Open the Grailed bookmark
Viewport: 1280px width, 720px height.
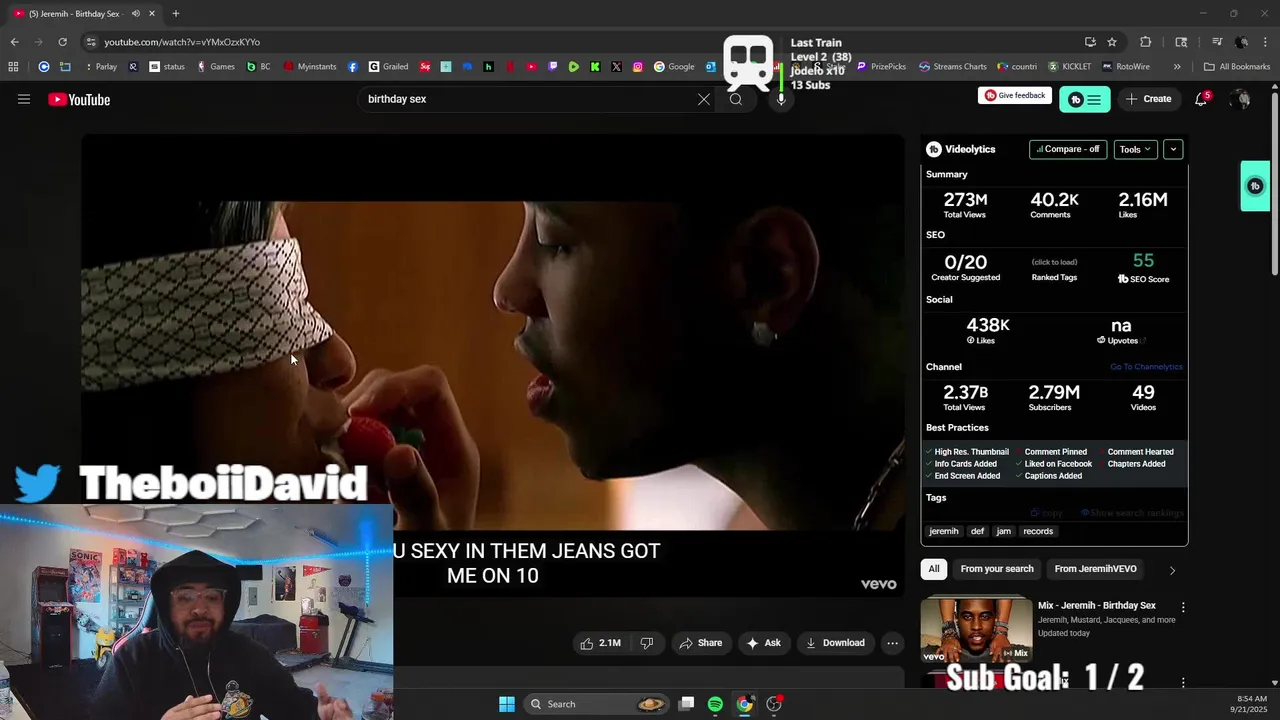388,67
